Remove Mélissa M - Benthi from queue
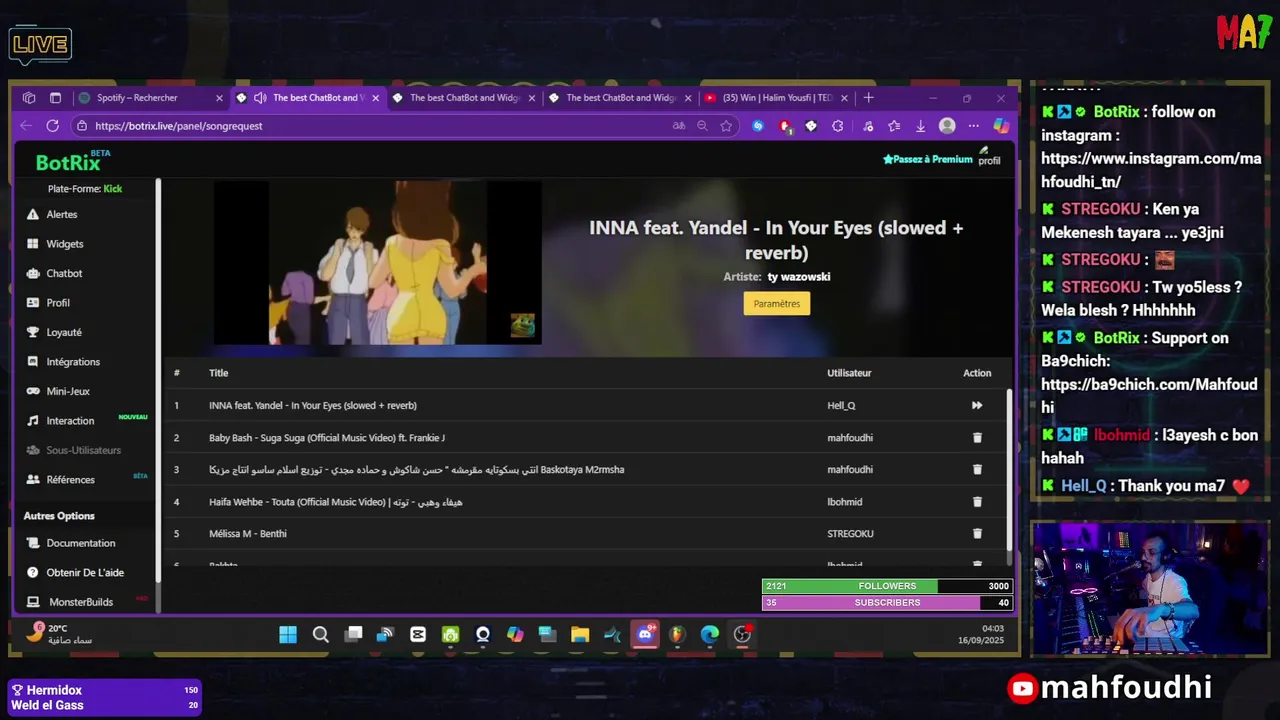The image size is (1280, 720). [977, 534]
